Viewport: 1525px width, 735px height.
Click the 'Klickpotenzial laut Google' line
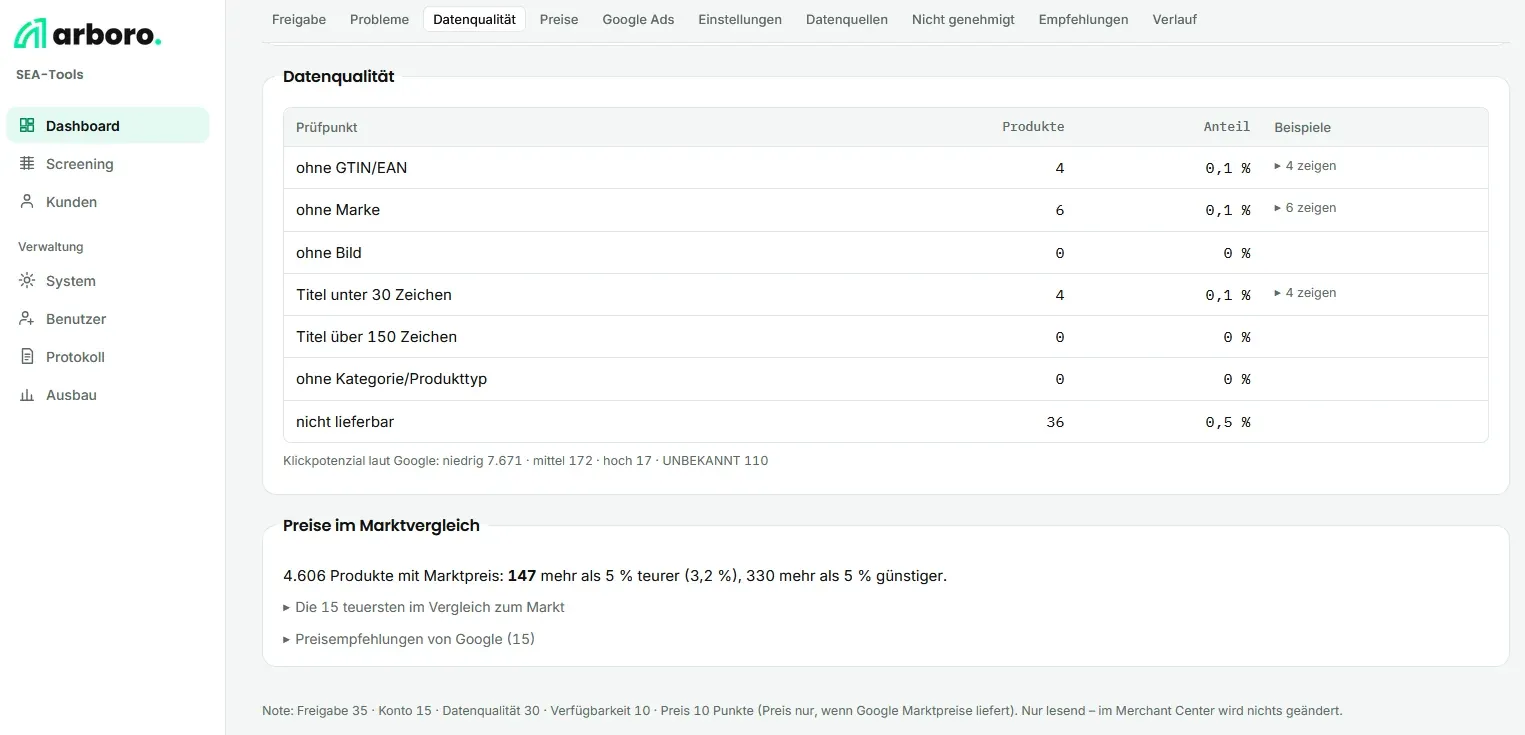(x=526, y=461)
